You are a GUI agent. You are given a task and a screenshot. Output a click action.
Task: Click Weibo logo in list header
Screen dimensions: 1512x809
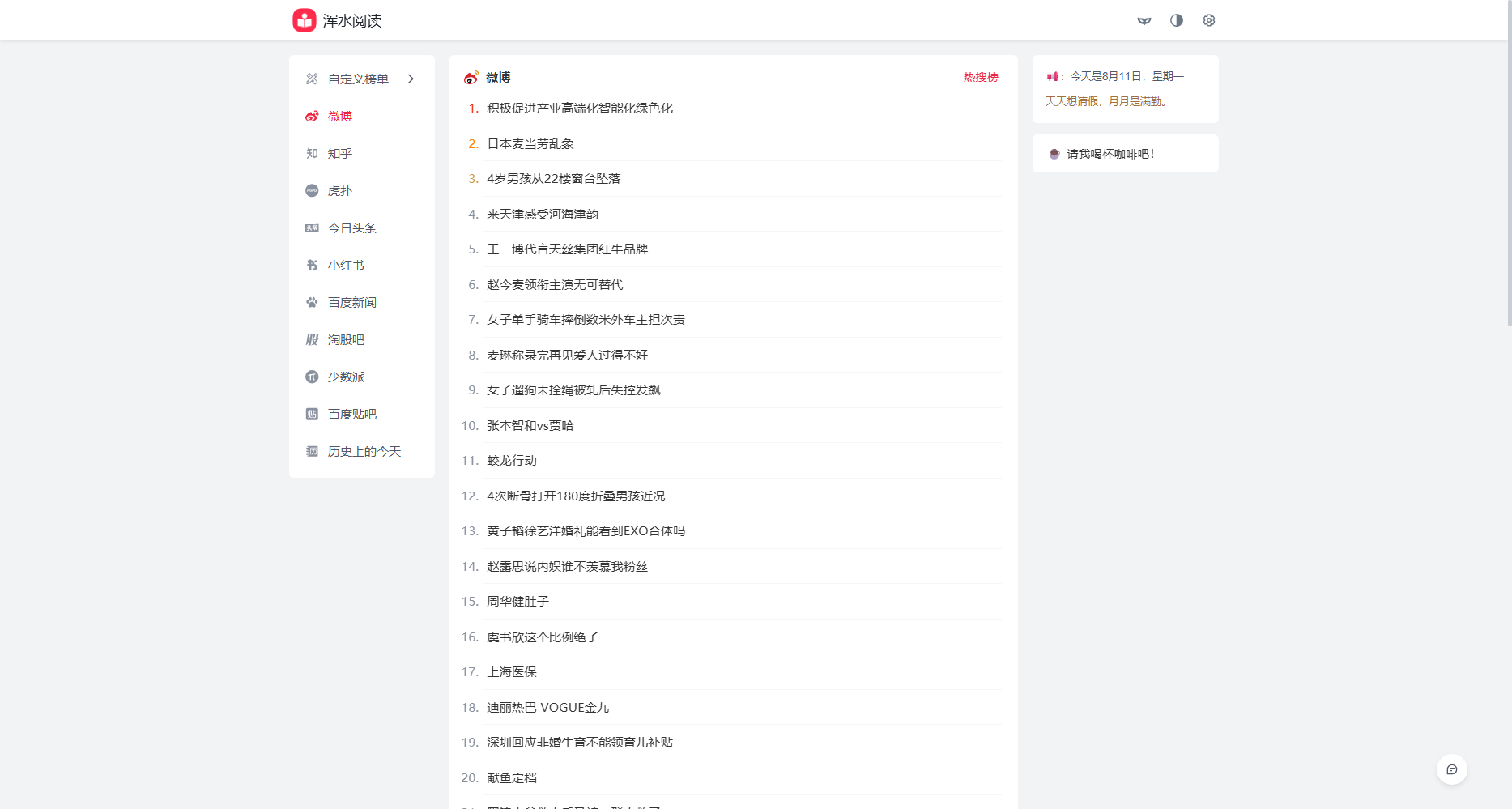pos(471,77)
